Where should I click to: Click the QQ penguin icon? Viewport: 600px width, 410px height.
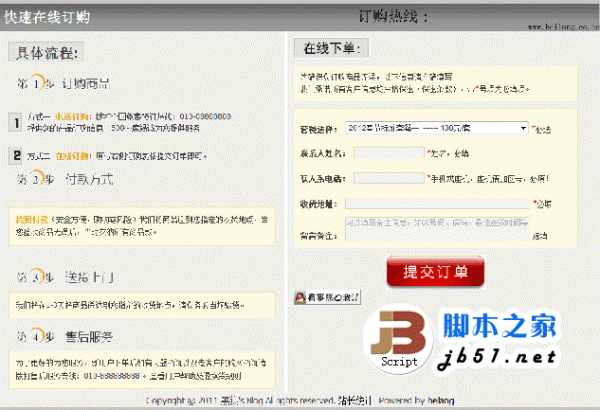300,297
